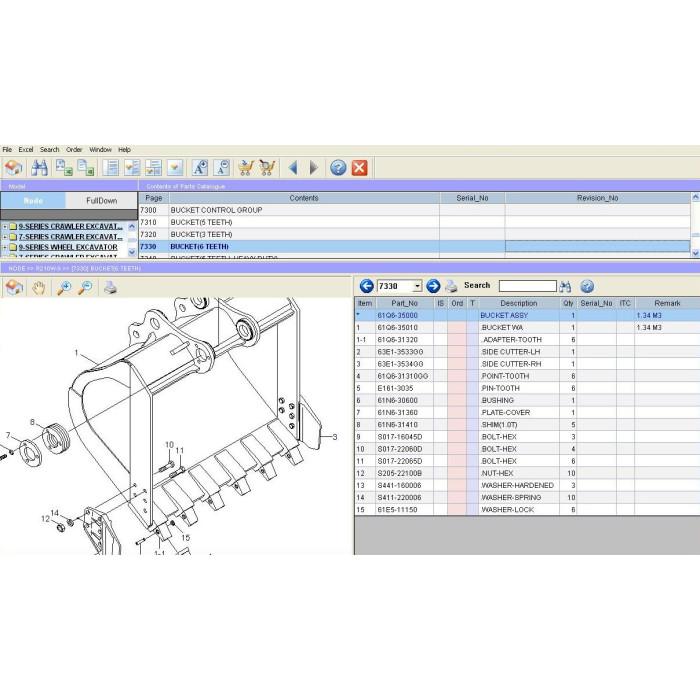Click the three-pane layout icon

point(153,168)
